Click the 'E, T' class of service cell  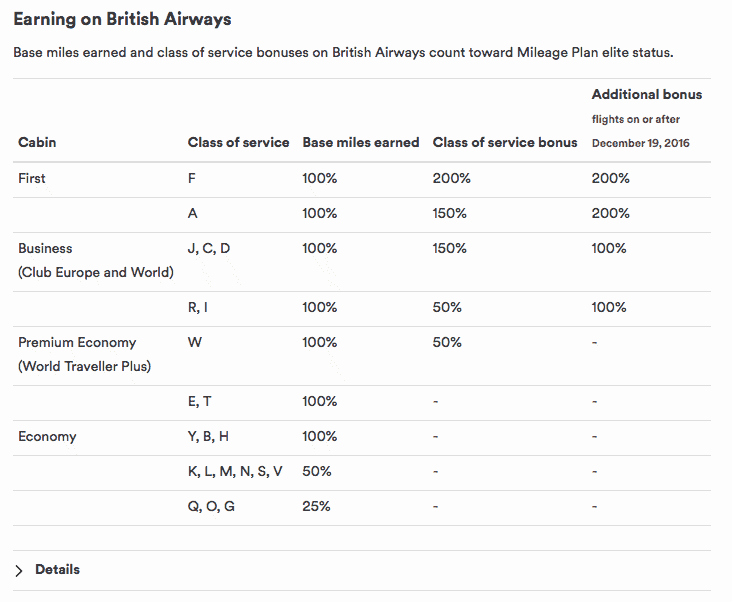(199, 401)
